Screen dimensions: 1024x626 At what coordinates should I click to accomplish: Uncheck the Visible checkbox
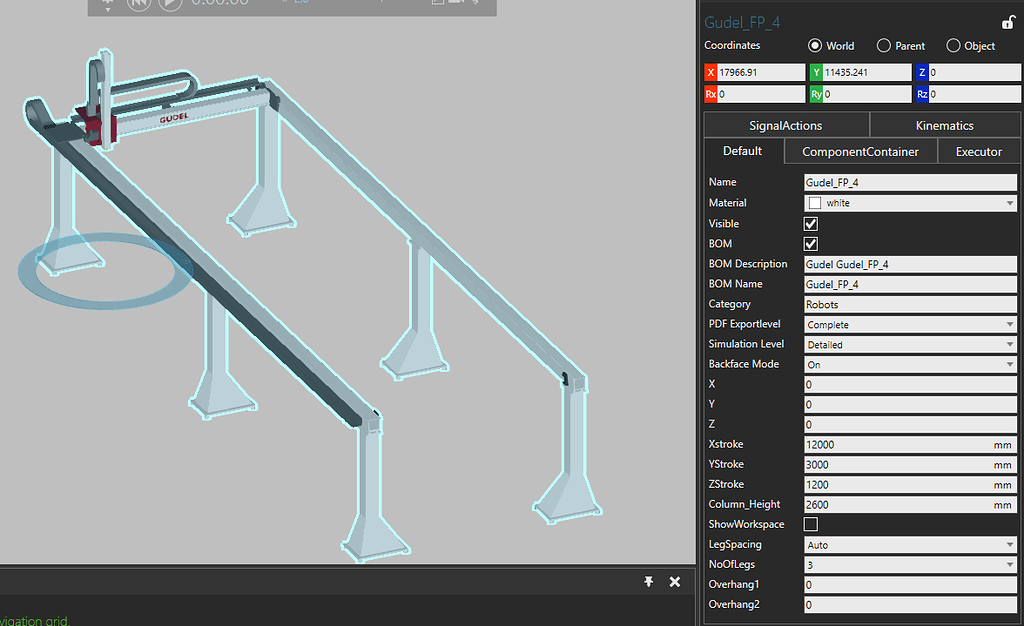(x=810, y=223)
